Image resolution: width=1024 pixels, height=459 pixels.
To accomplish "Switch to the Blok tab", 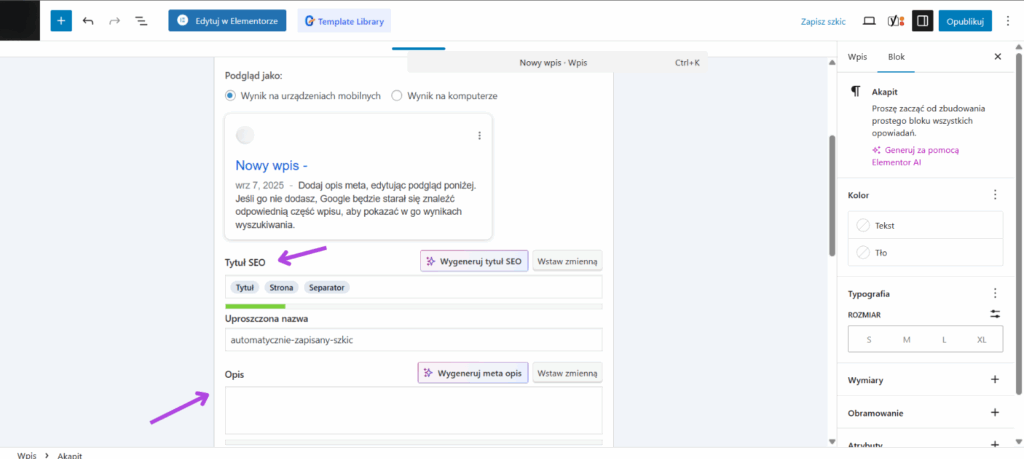I will point(896,57).
